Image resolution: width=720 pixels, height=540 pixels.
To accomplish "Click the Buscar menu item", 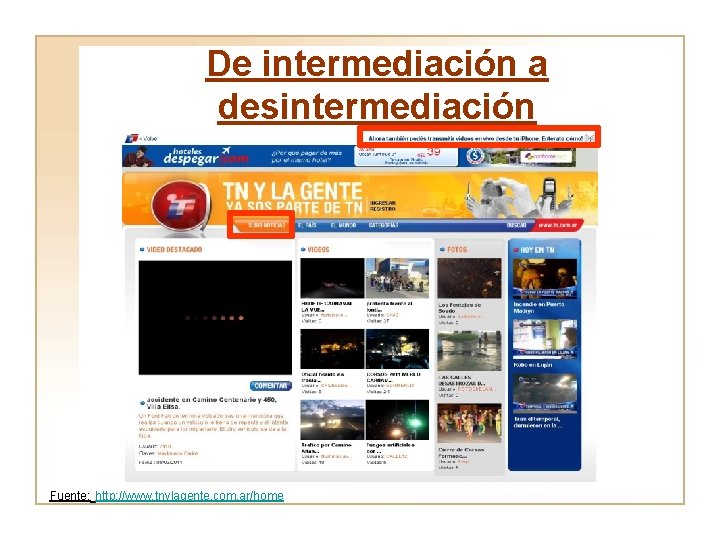I will tap(516, 225).
